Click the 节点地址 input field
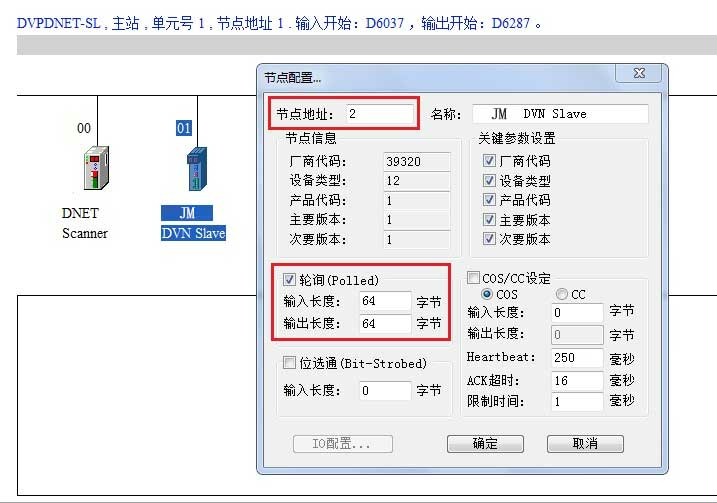The width and height of the screenshot is (717, 503). pos(378,114)
